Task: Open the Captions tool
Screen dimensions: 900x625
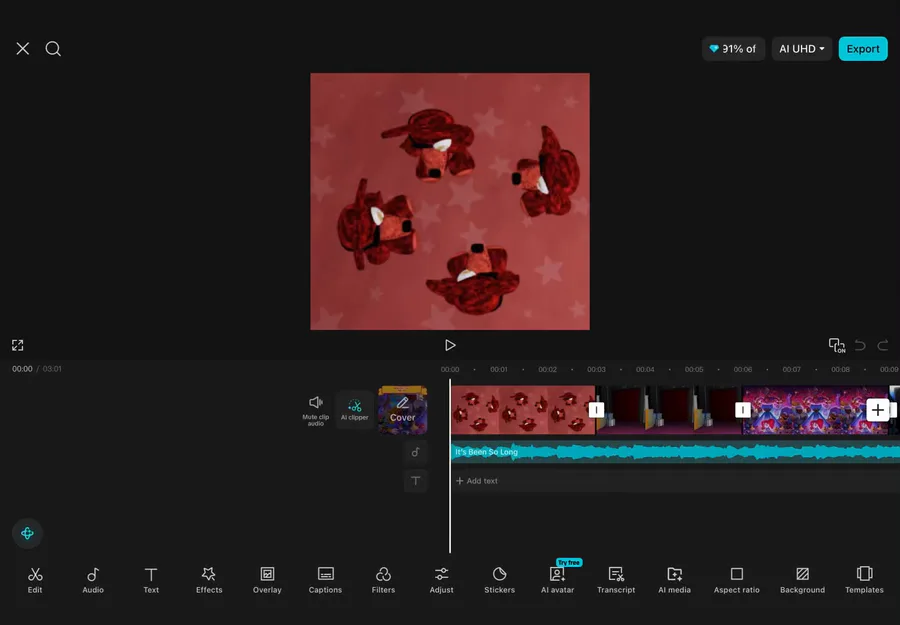Action: (325, 580)
